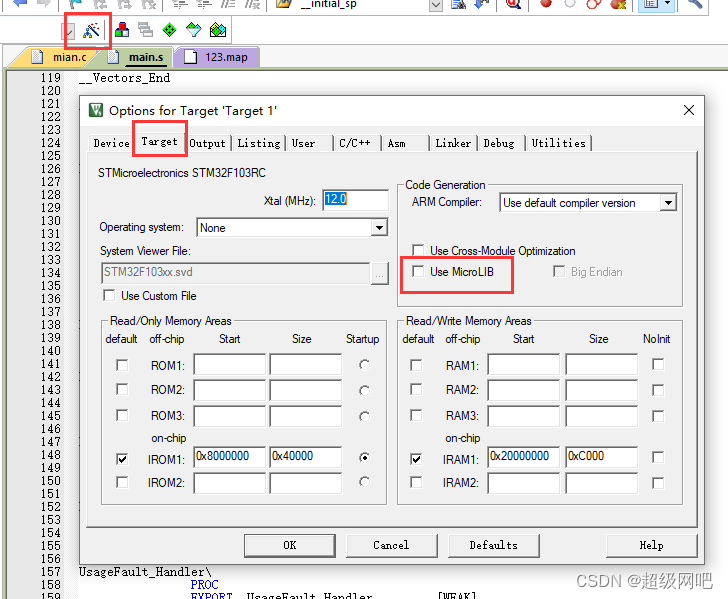Open the Linker tab
This screenshot has height=599, width=728.
(x=453, y=143)
